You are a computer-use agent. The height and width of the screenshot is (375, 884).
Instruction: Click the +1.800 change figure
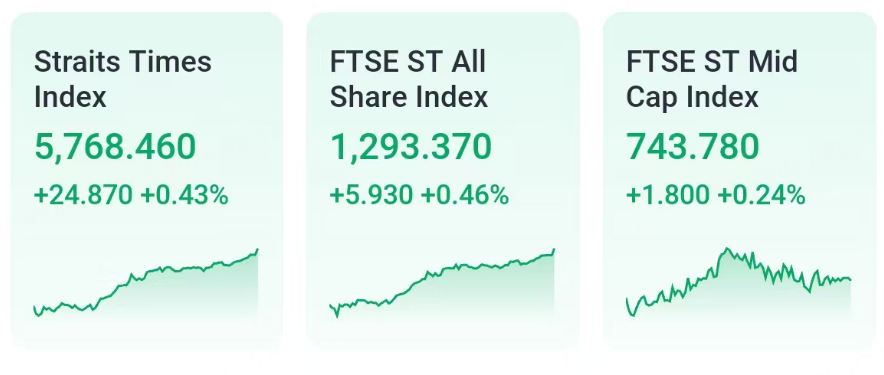(x=668, y=196)
